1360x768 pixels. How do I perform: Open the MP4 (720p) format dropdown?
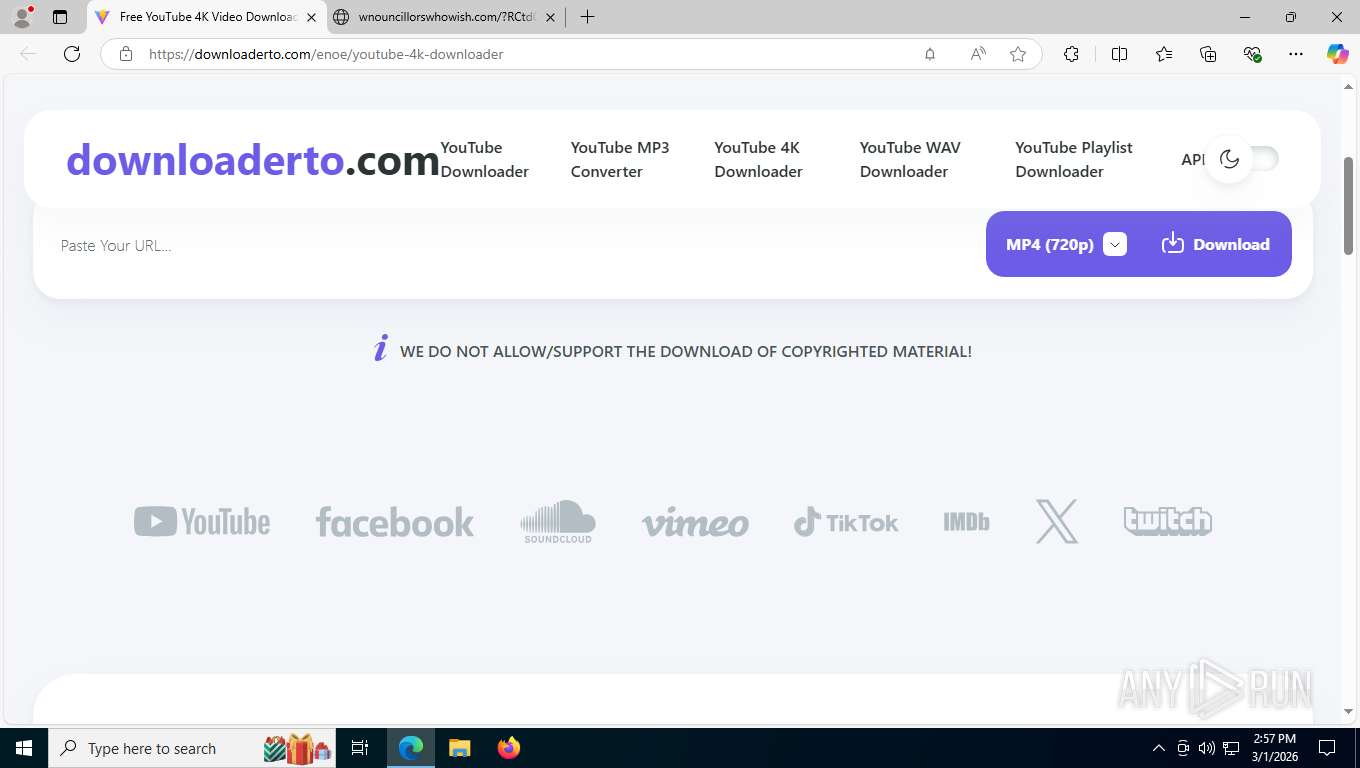pyautogui.click(x=1066, y=244)
